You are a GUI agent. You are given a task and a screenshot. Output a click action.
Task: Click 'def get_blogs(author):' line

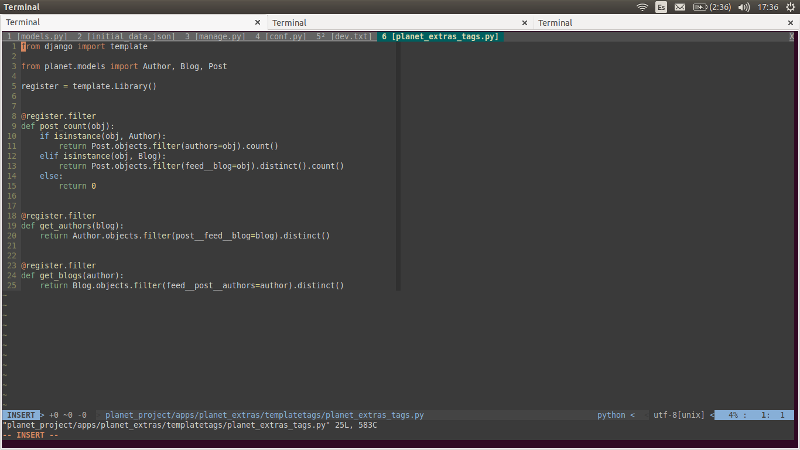(72, 276)
